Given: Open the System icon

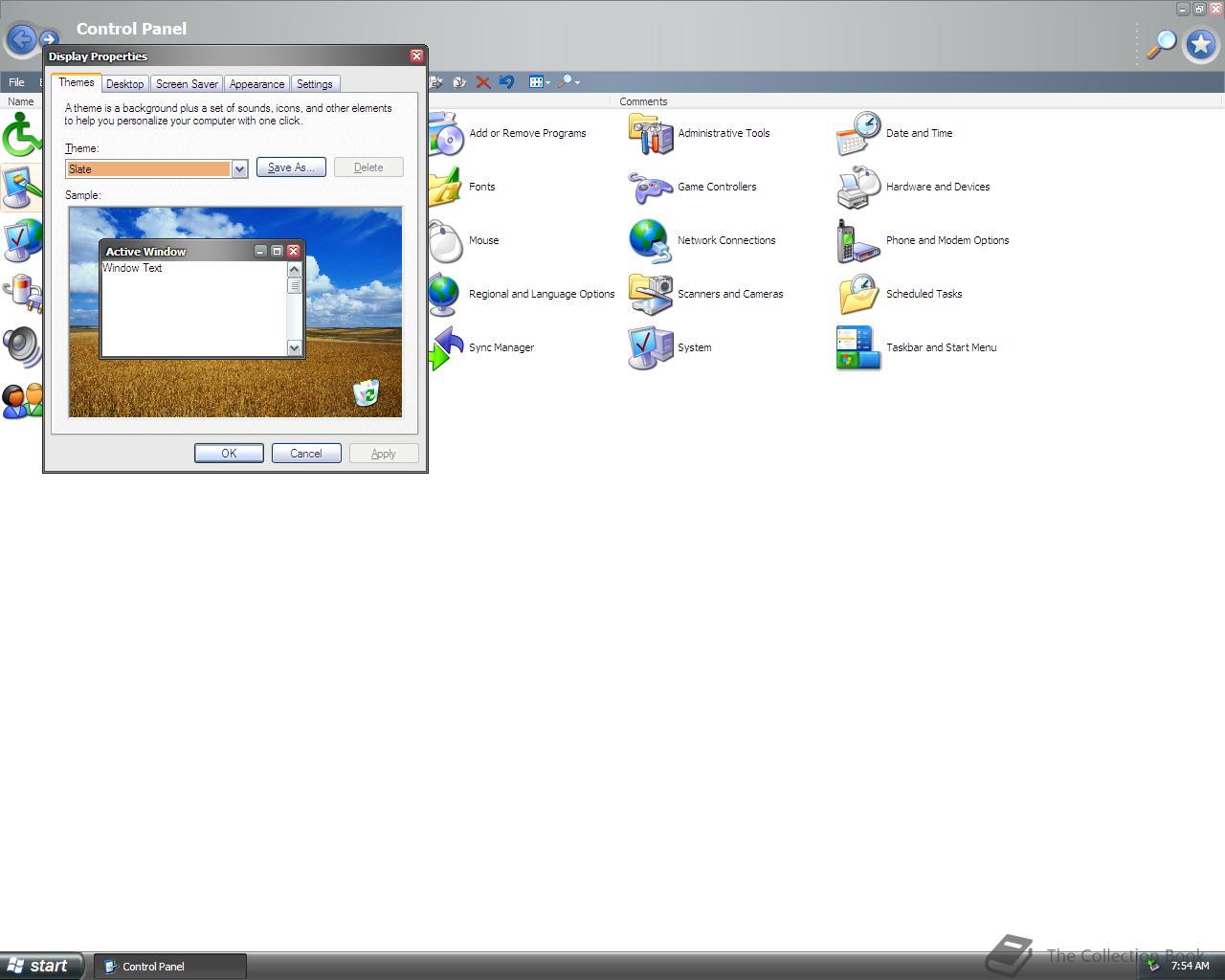Looking at the screenshot, I should (x=651, y=348).
